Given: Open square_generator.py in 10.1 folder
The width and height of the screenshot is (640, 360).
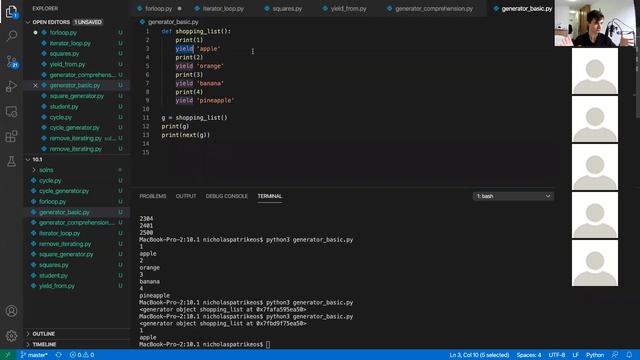Looking at the screenshot, I should pyautogui.click(x=66, y=254).
